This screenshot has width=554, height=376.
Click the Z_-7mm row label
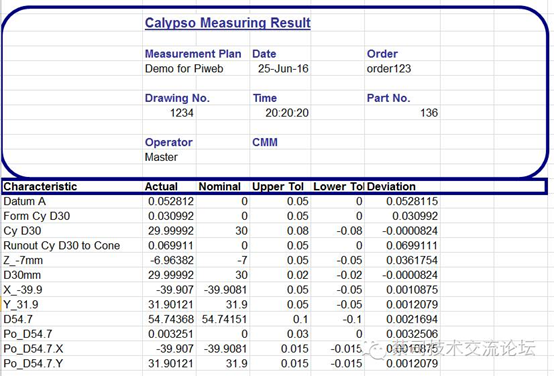coord(23,260)
